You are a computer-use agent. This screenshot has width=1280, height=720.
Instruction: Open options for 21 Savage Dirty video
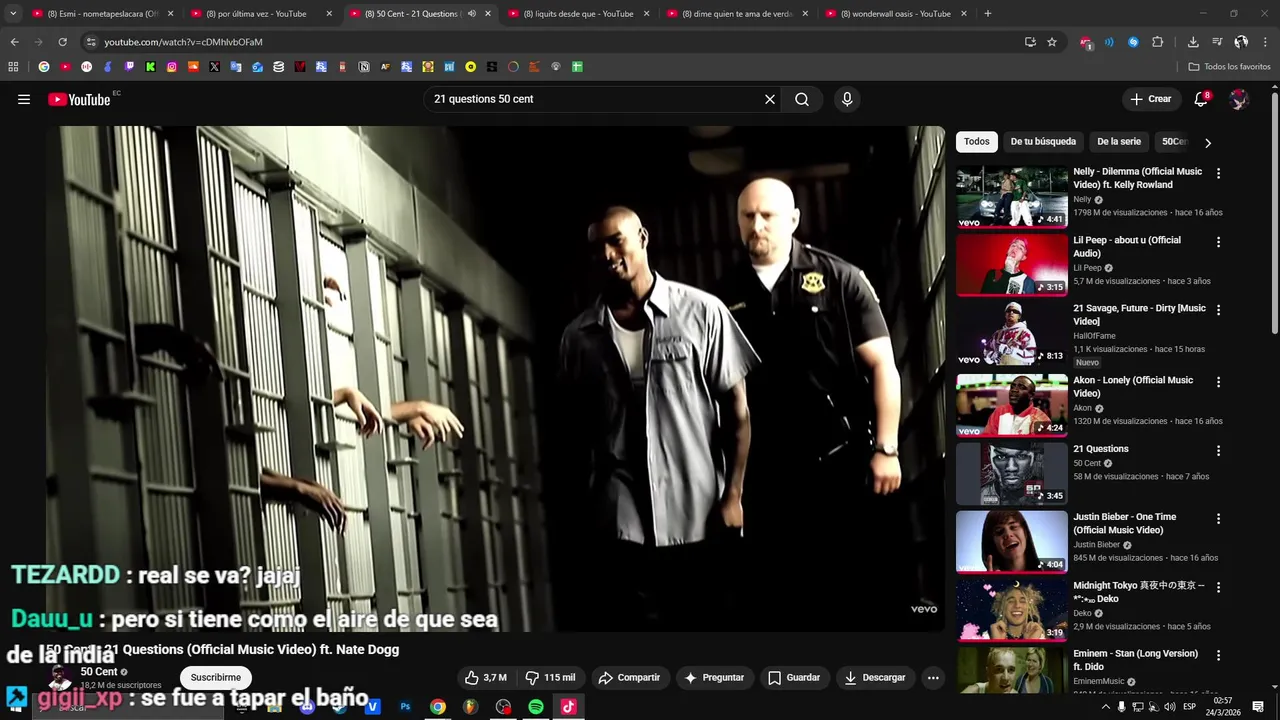[1218, 311]
